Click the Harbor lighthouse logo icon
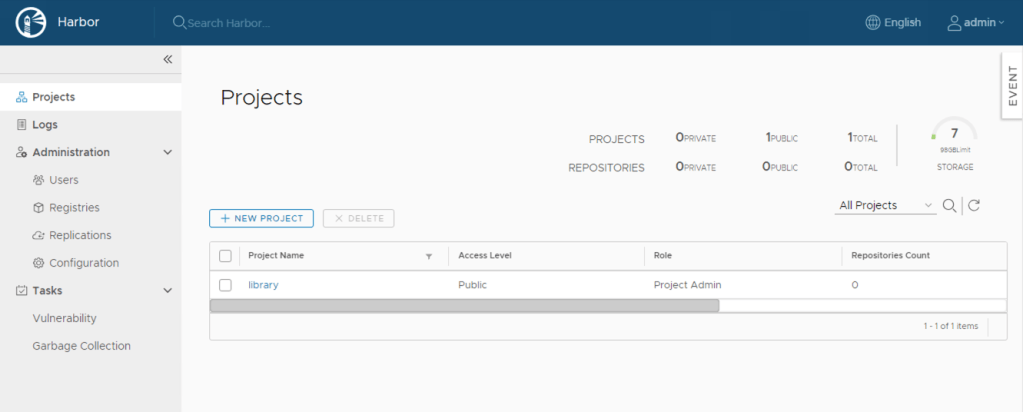Screen dimensions: 1023x412 click(x=31, y=22)
